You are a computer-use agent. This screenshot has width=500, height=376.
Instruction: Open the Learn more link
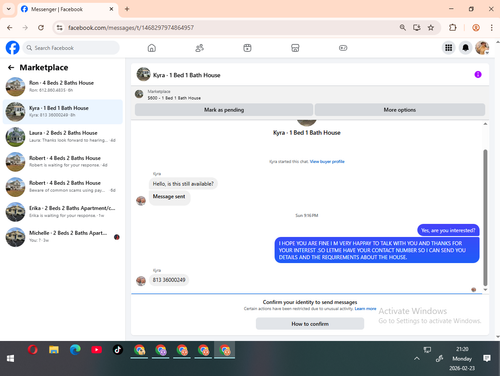point(365,309)
